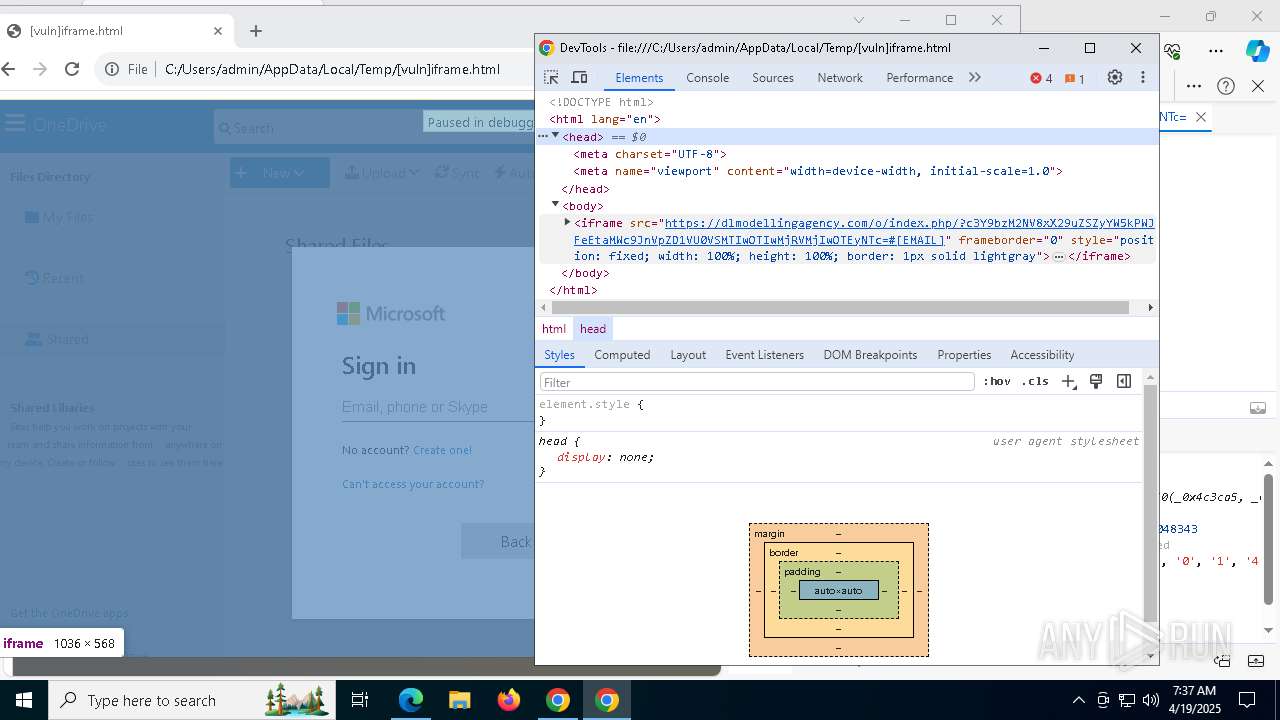Viewport: 1280px width, 720px height.
Task: Switch to the Network tab
Action: coord(840,78)
